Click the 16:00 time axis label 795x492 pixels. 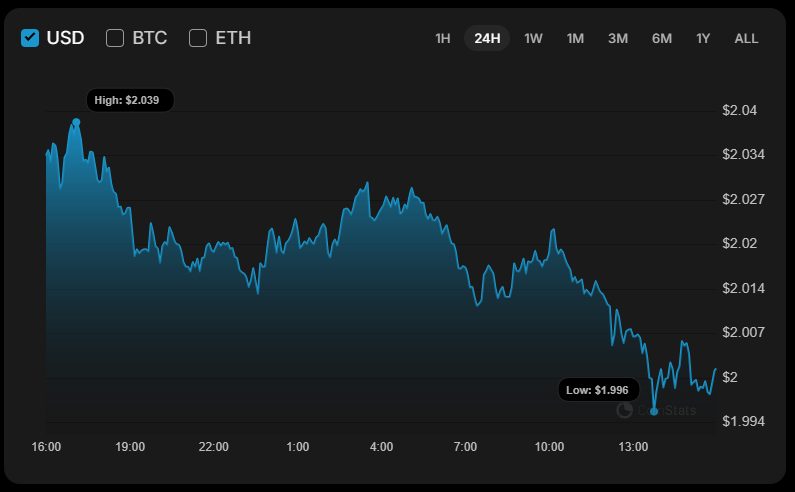pos(47,446)
